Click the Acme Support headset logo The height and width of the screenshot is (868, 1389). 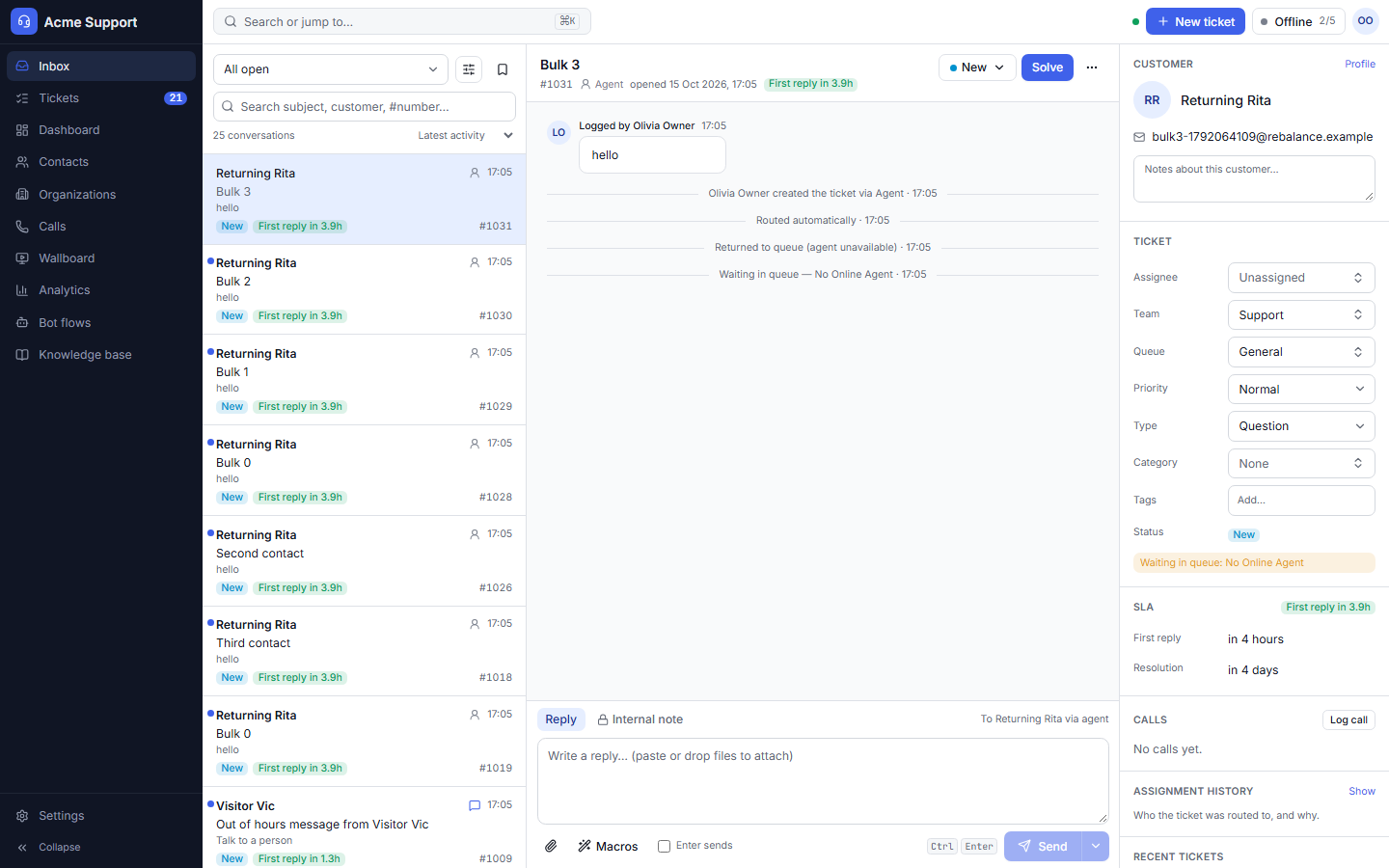pyautogui.click(x=24, y=21)
